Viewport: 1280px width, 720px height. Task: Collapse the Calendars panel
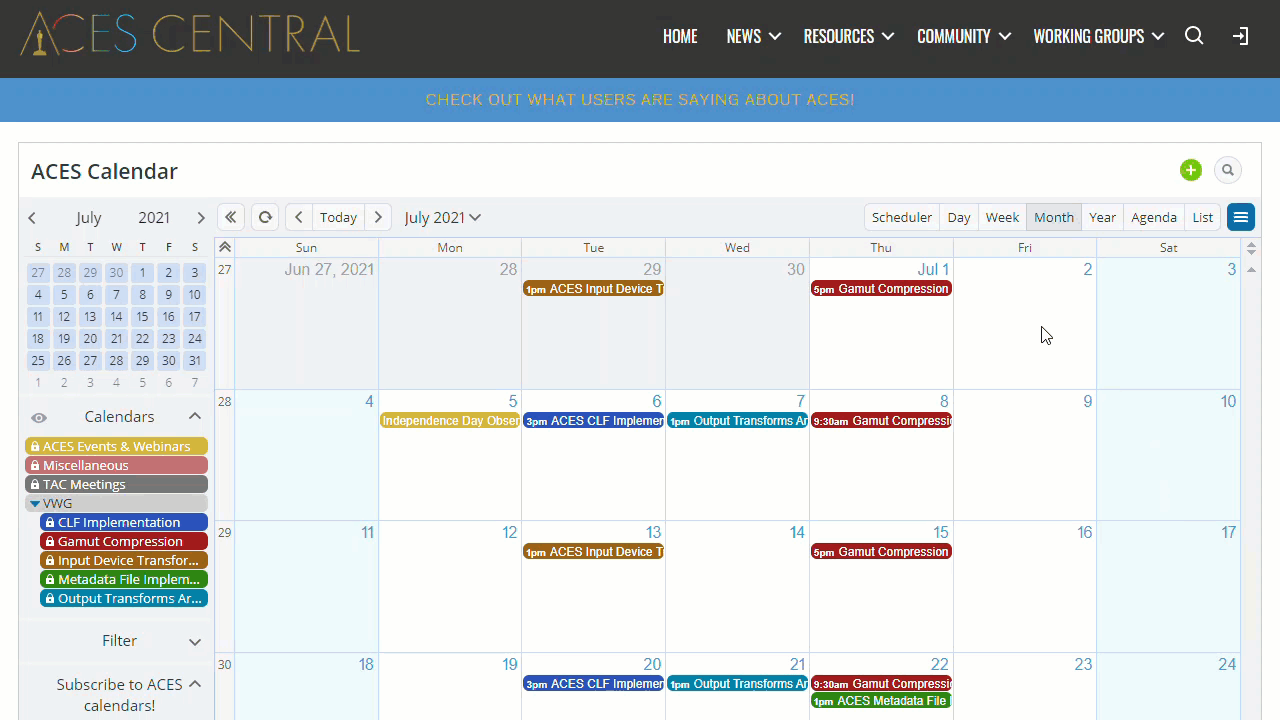point(195,417)
